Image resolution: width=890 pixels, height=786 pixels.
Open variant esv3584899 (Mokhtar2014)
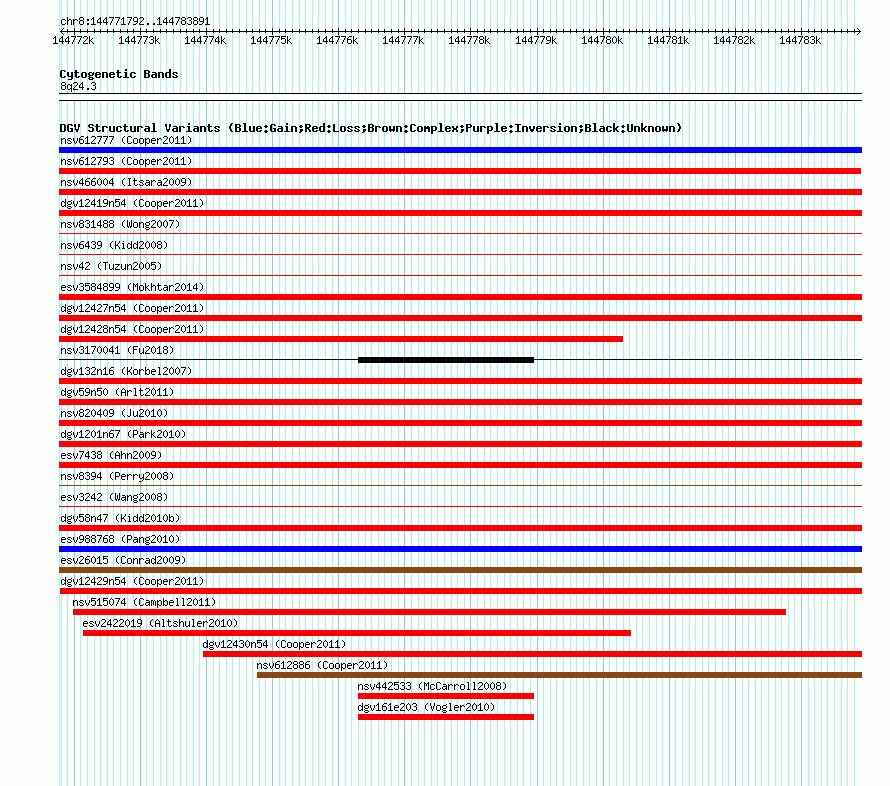click(x=132, y=287)
